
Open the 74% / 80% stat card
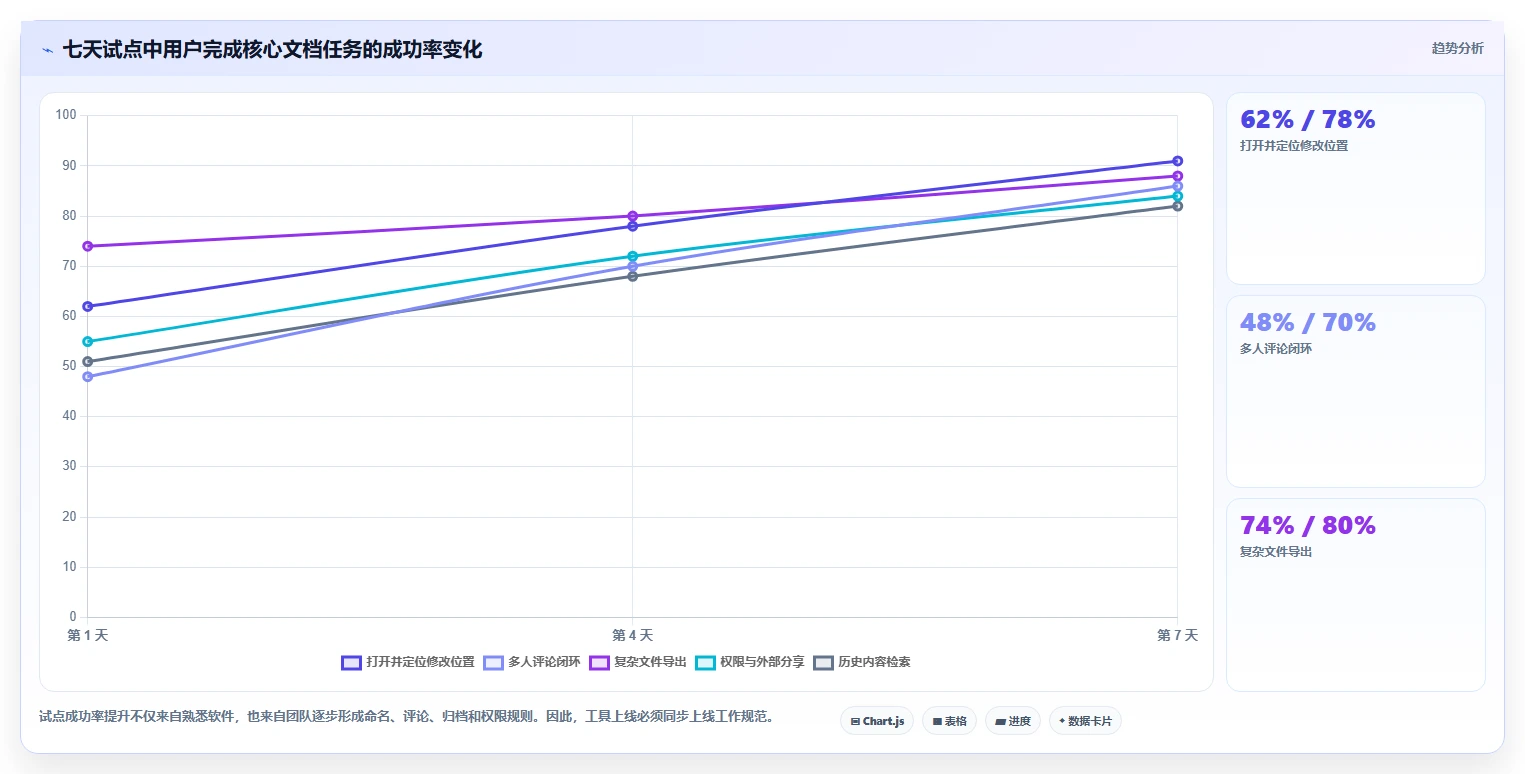click(x=1355, y=595)
